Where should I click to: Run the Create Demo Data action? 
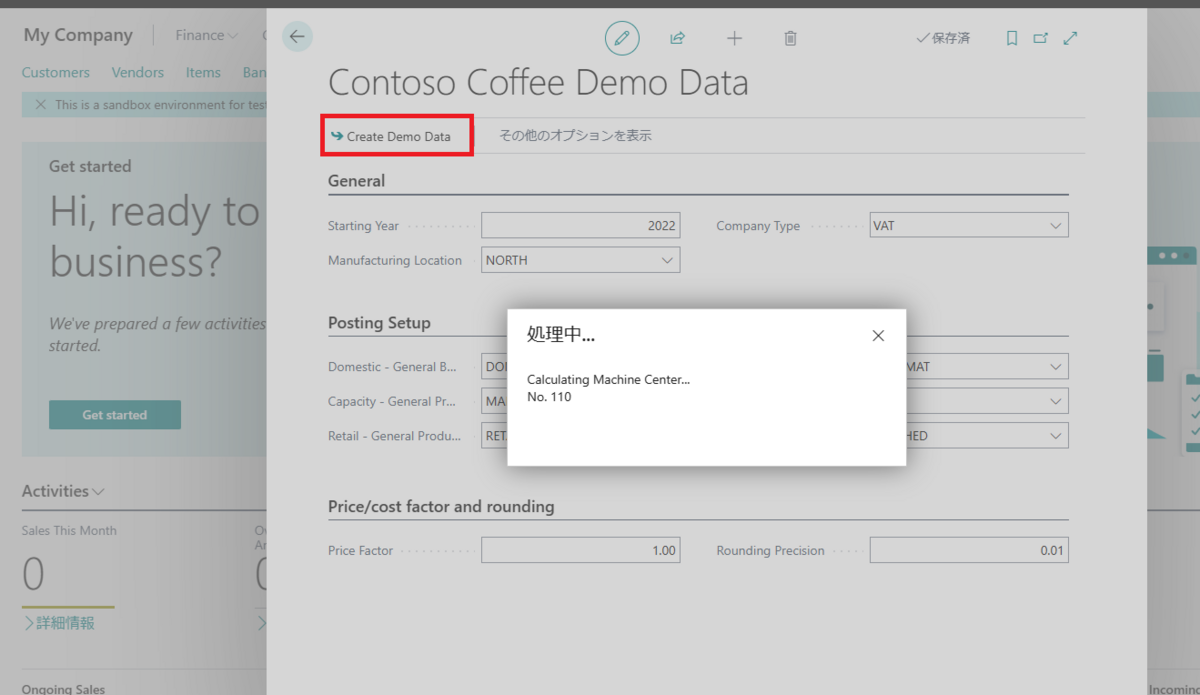pos(396,134)
